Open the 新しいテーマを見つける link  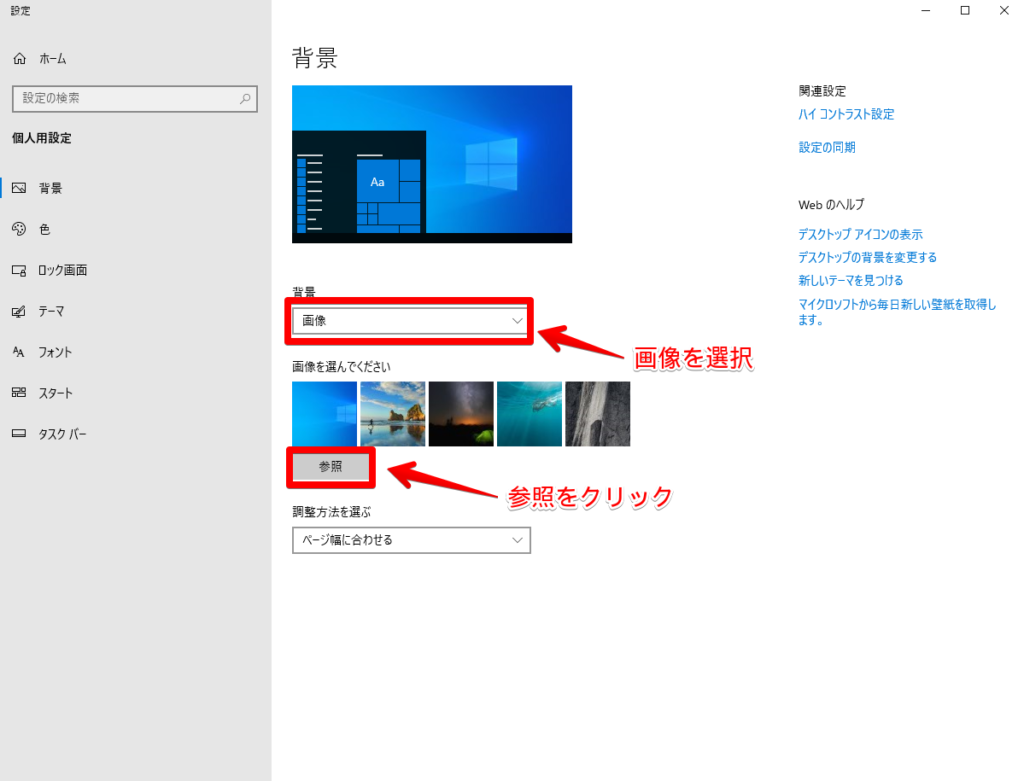(851, 280)
